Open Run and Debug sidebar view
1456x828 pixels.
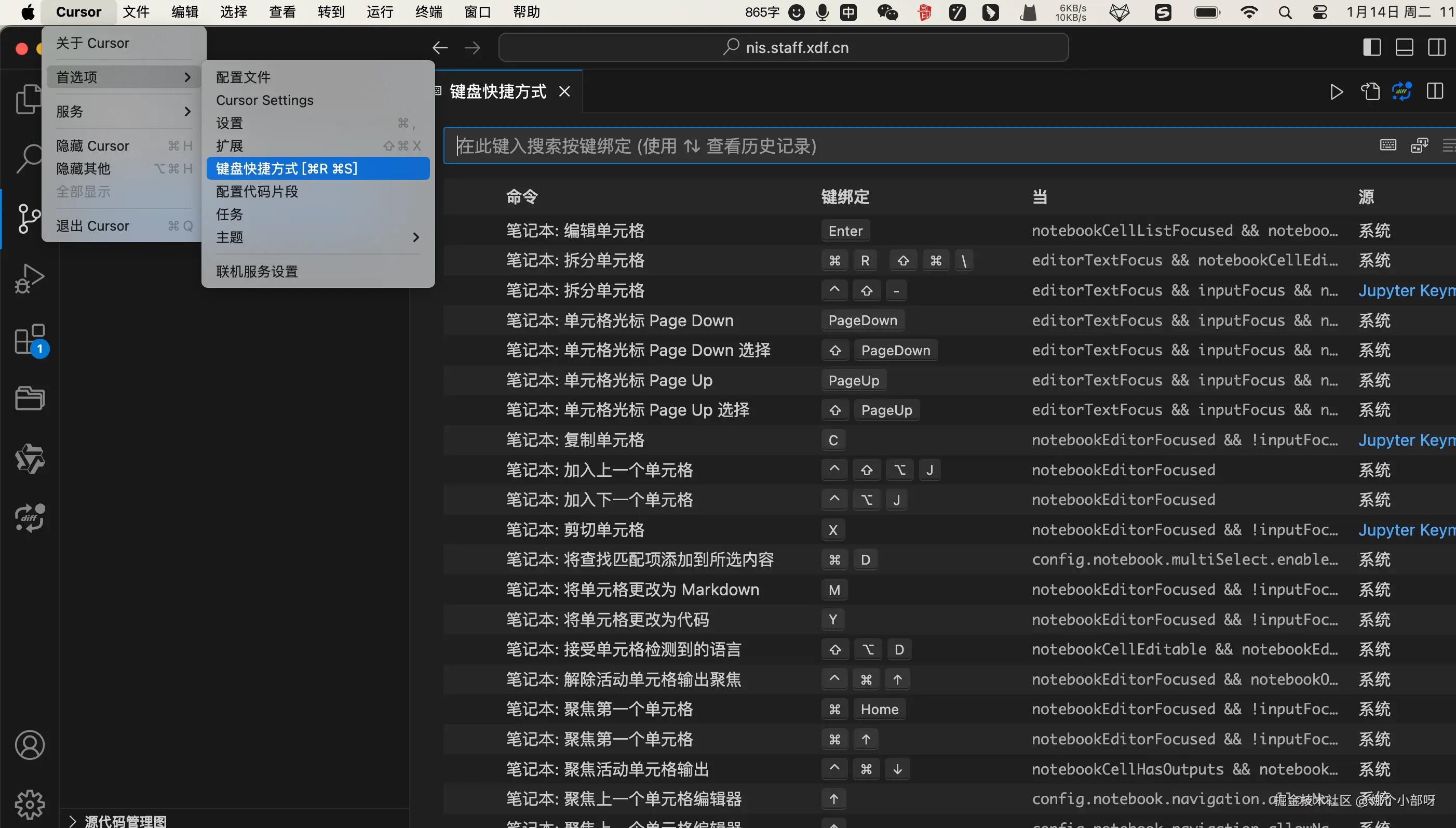point(29,278)
